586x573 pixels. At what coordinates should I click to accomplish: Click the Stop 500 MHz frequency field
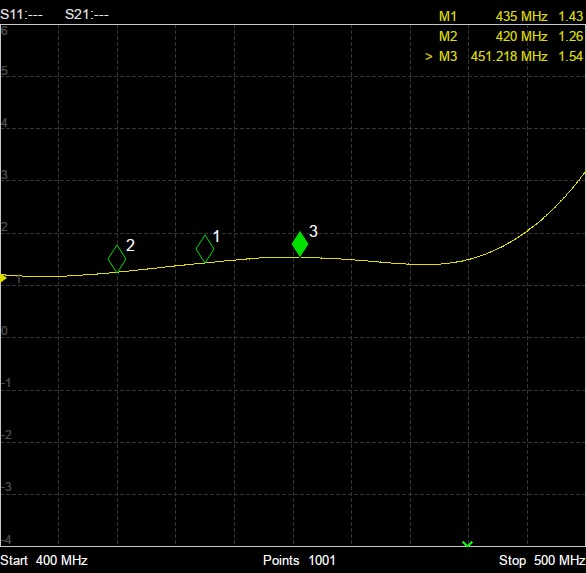(x=542, y=561)
